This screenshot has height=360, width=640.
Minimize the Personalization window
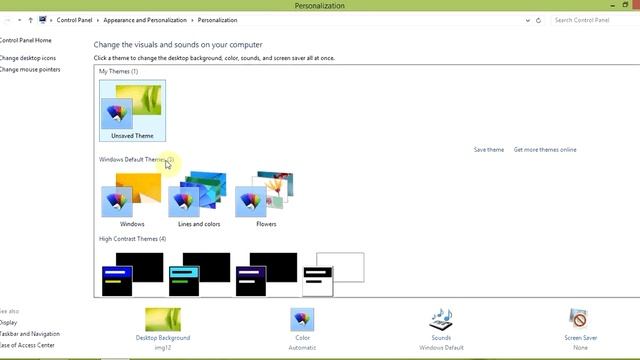613,5
